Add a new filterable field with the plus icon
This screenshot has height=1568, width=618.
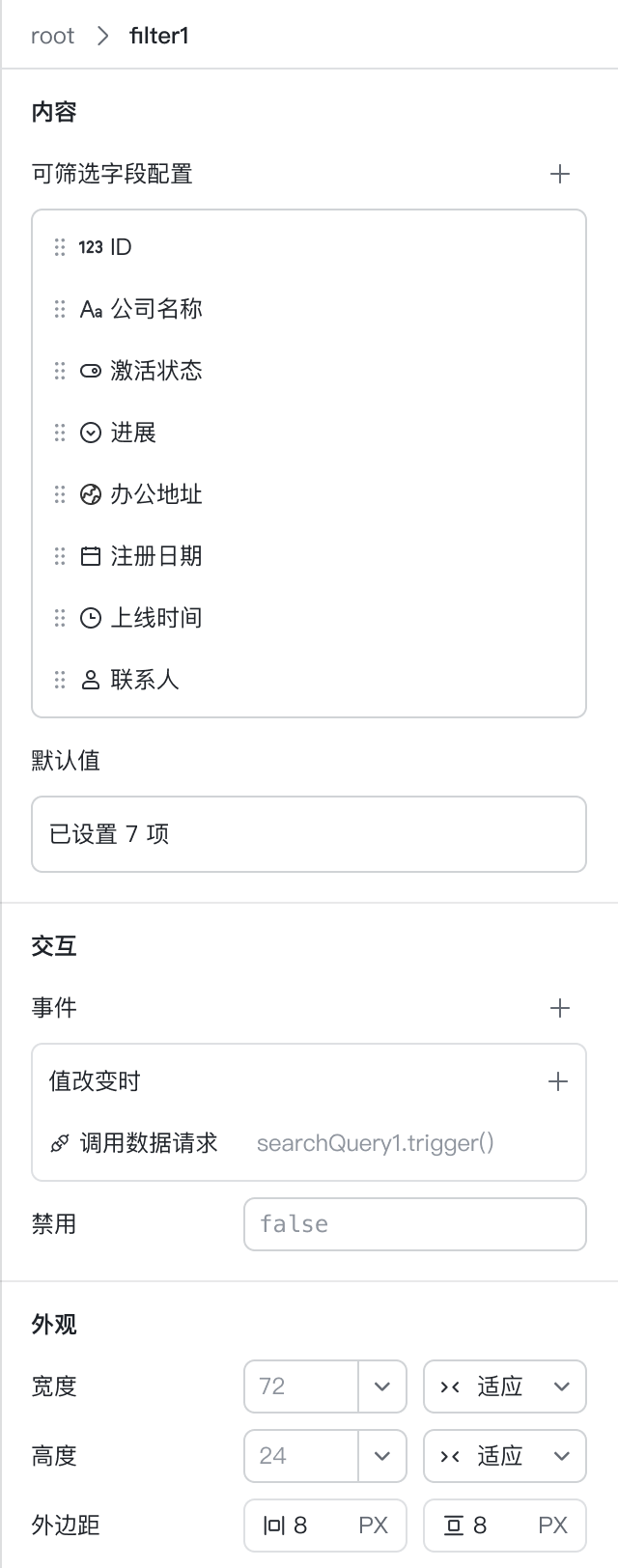(560, 174)
